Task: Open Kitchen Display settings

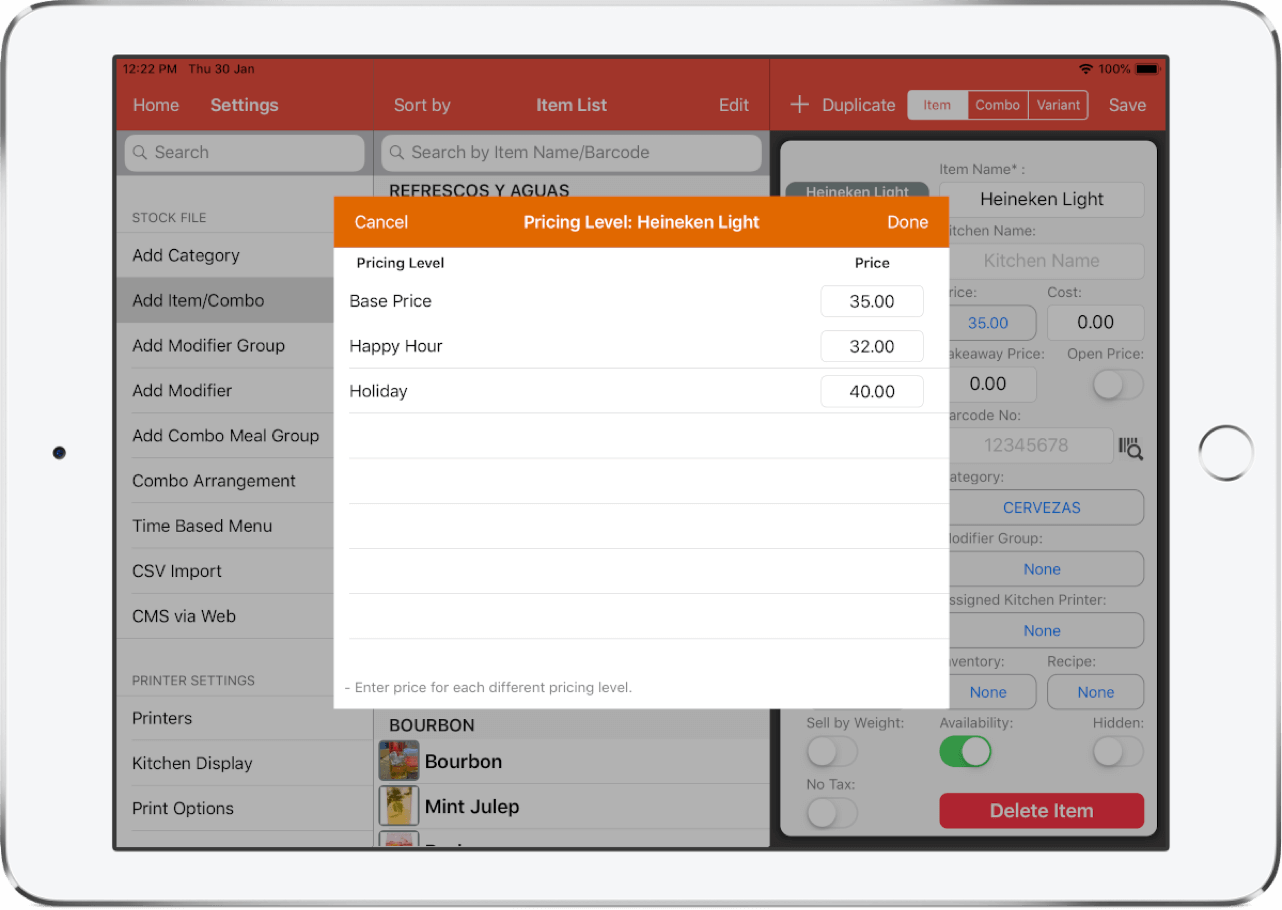Action: point(244,763)
